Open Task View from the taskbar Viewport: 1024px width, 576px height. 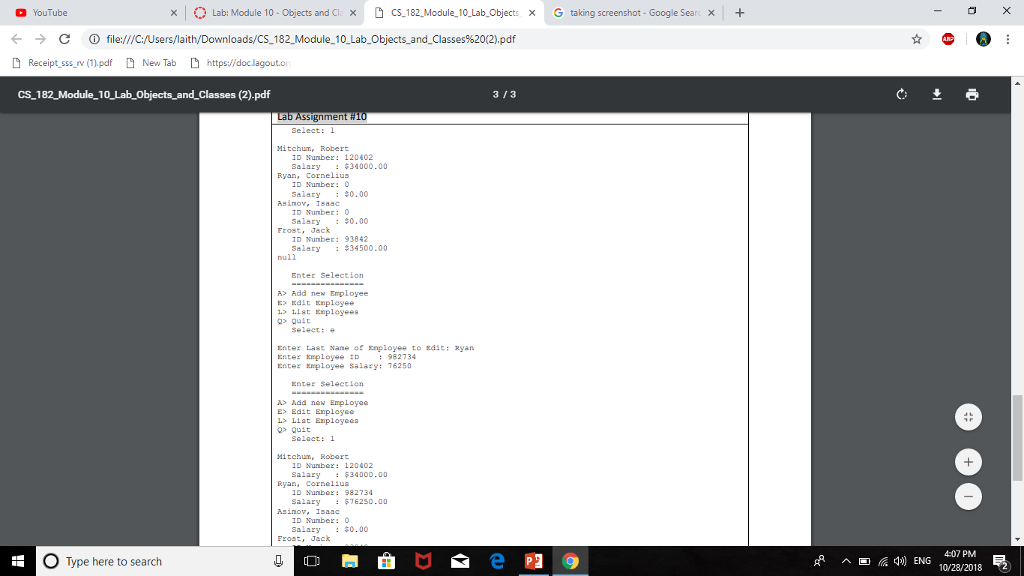point(310,561)
